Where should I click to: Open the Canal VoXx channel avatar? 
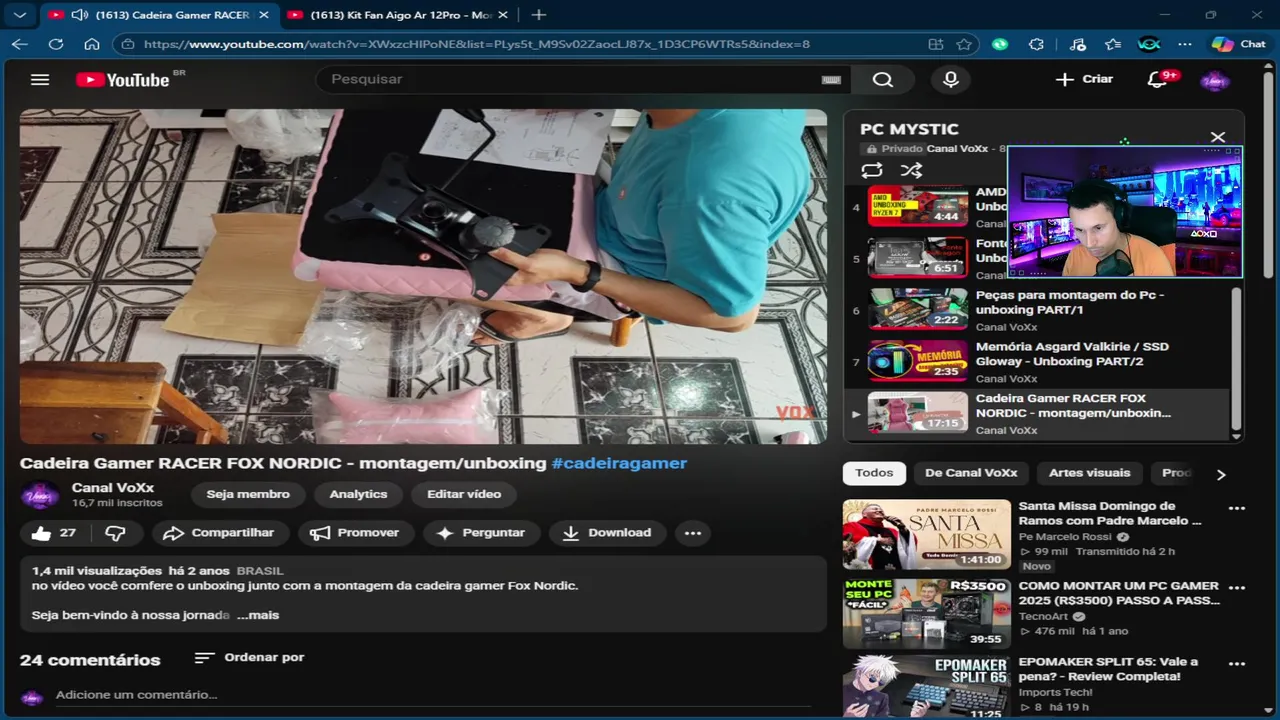pos(40,496)
